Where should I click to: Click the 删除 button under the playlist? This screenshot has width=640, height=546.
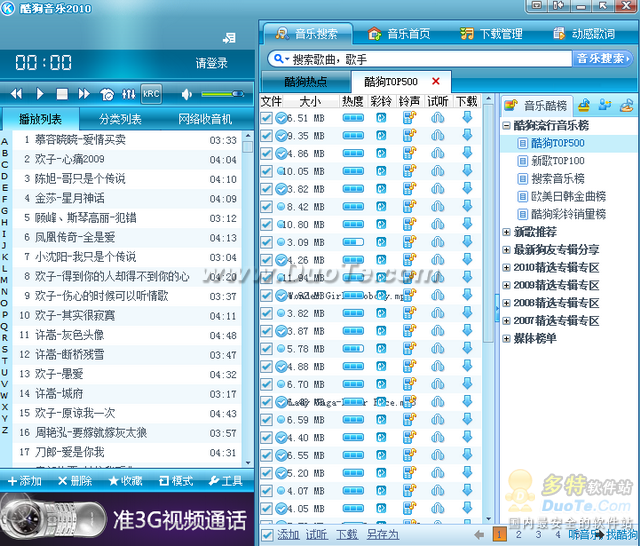pyautogui.click(x=75, y=481)
